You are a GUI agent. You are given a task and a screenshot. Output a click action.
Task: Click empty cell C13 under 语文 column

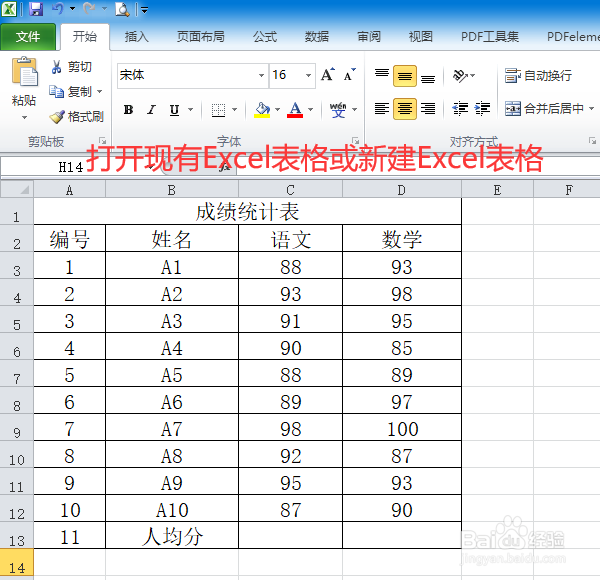(290, 536)
